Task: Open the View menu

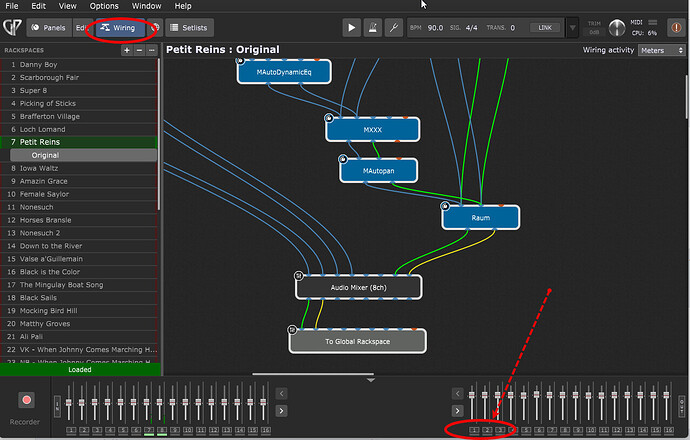Action: (67, 6)
